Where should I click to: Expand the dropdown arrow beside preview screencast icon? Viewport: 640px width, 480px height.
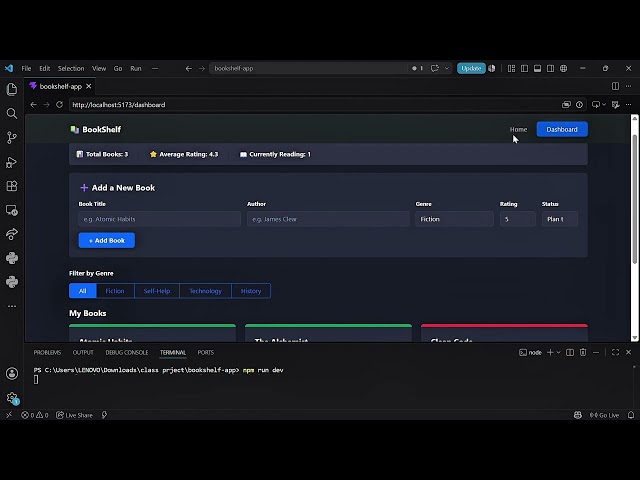604,105
